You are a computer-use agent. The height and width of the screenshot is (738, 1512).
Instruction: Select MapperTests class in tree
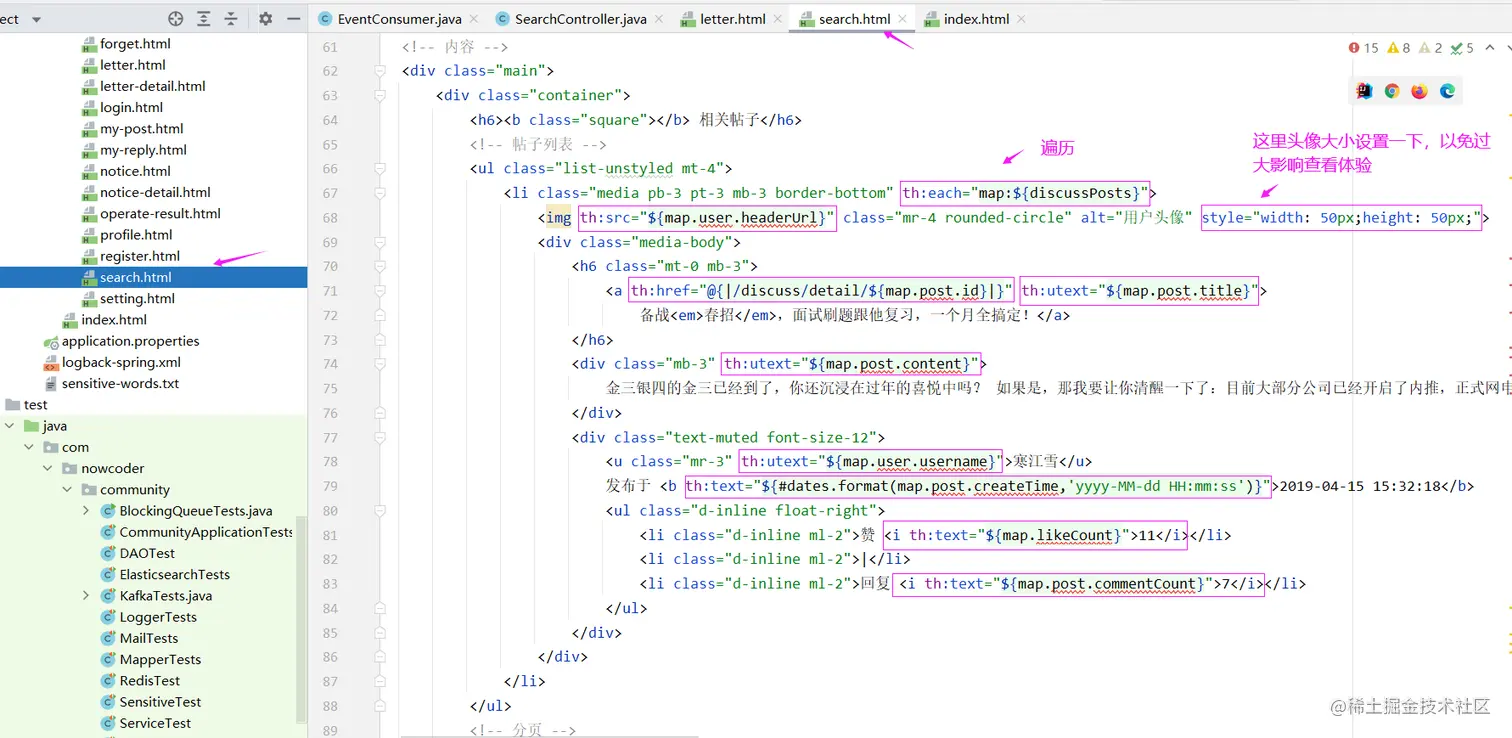click(x=160, y=660)
